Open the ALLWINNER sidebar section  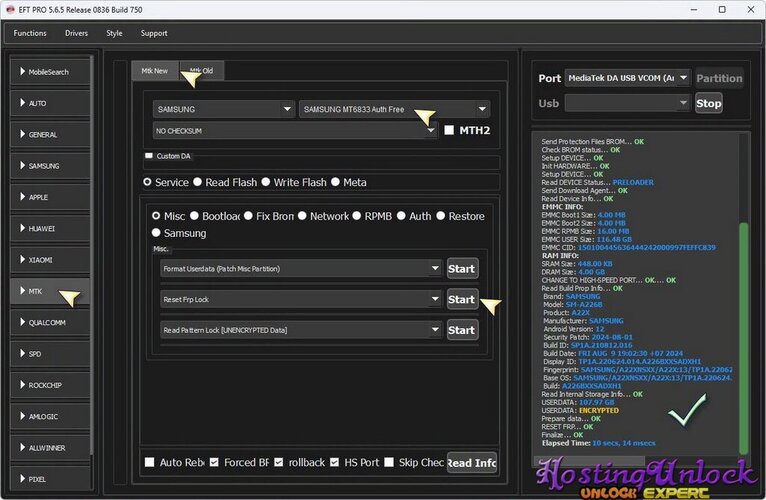[50, 448]
